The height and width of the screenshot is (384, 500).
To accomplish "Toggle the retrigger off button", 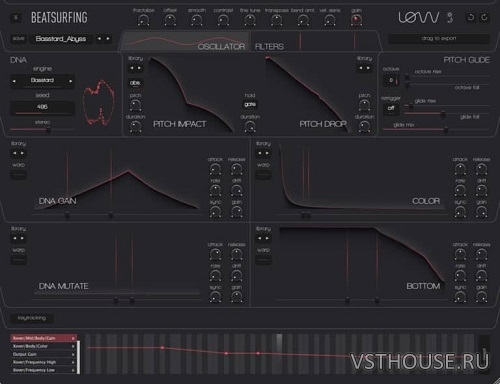I will (x=391, y=108).
